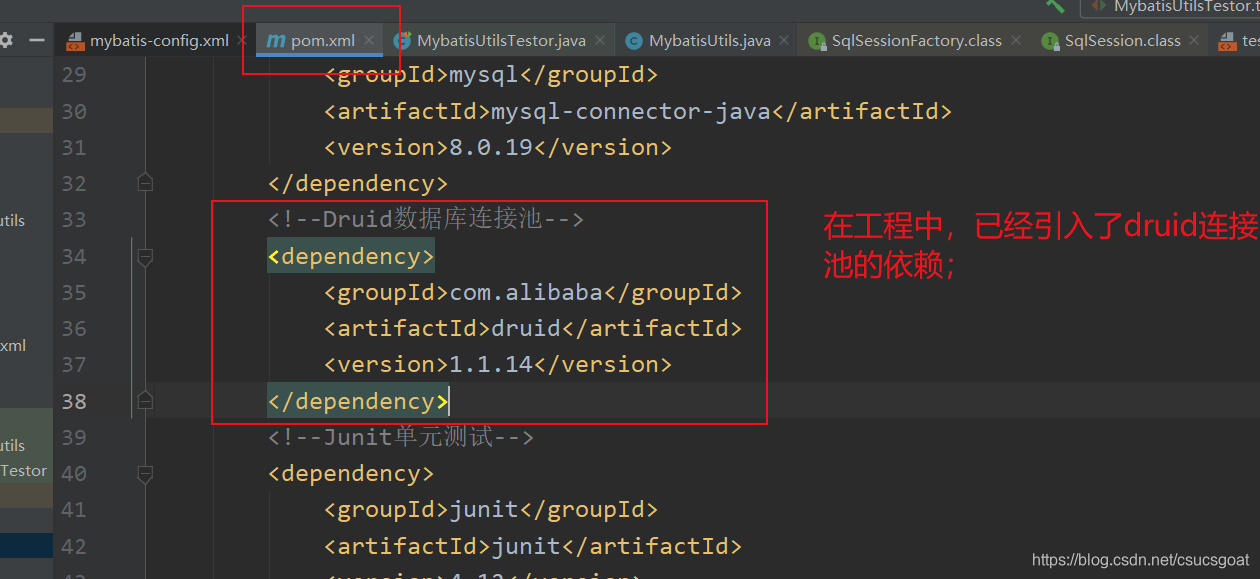Collapse fold marker at line 32 closing dependency
The width and height of the screenshot is (1260, 579).
point(145,183)
